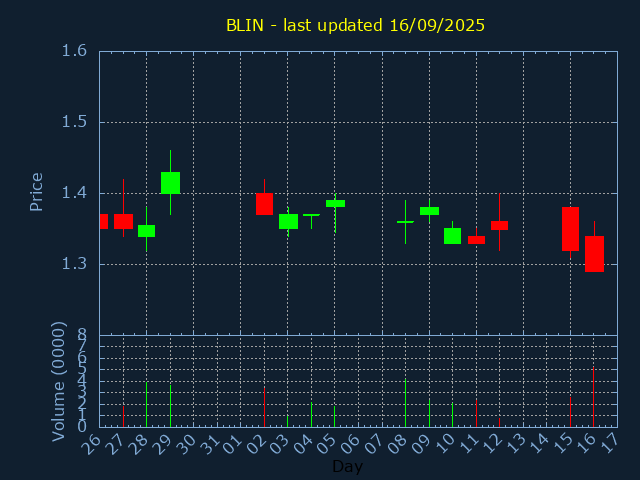This screenshot has height=480, width=640.
Task: Pick the red candlestick body for day 12
Action: tap(499, 225)
